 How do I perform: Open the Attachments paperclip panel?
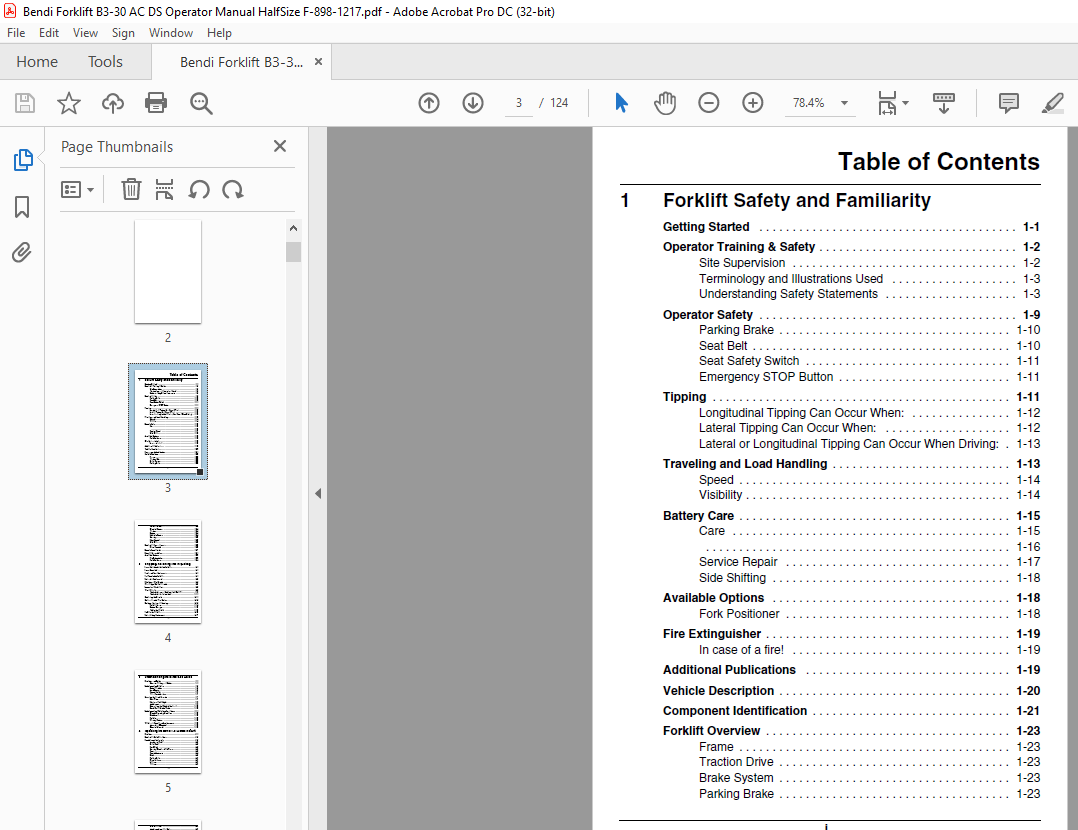[x=22, y=252]
